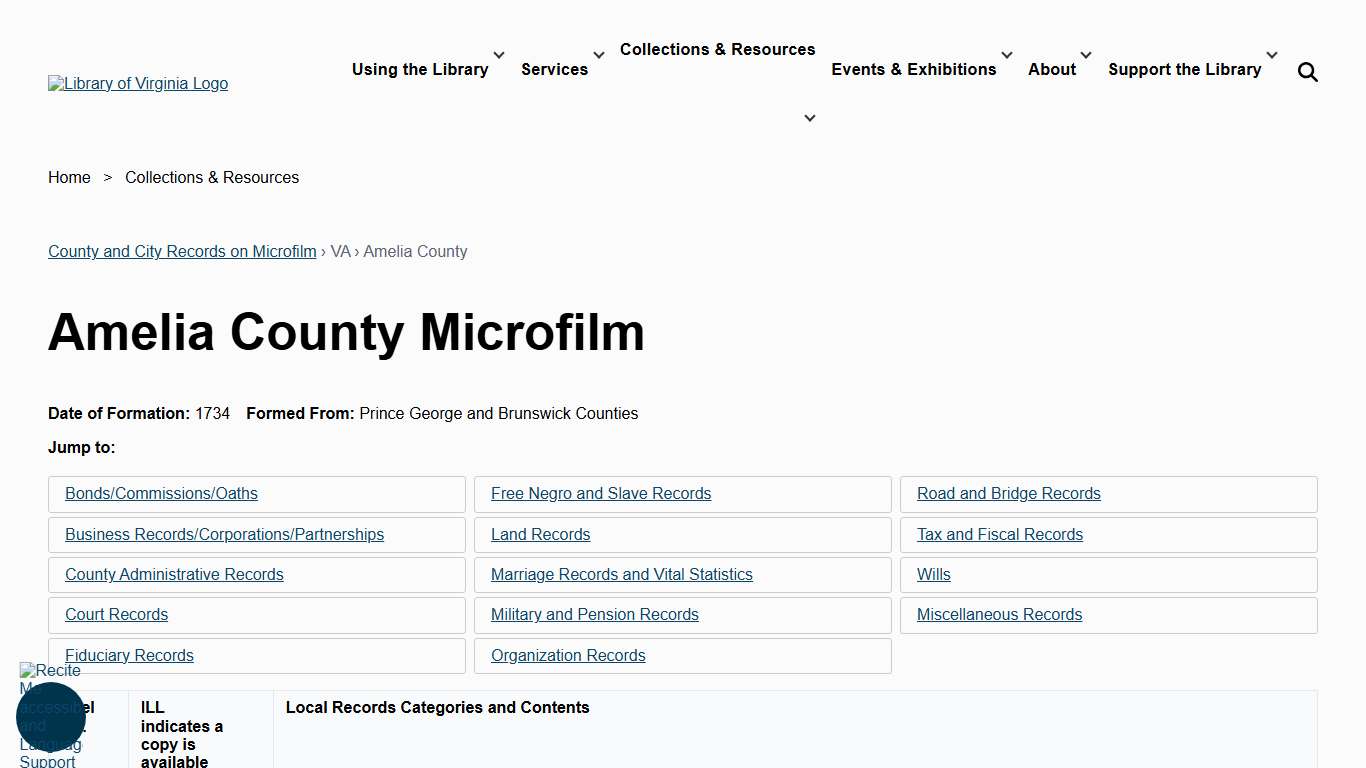Open County and City Records on Microfilm
1366x768 pixels.
[x=181, y=251]
